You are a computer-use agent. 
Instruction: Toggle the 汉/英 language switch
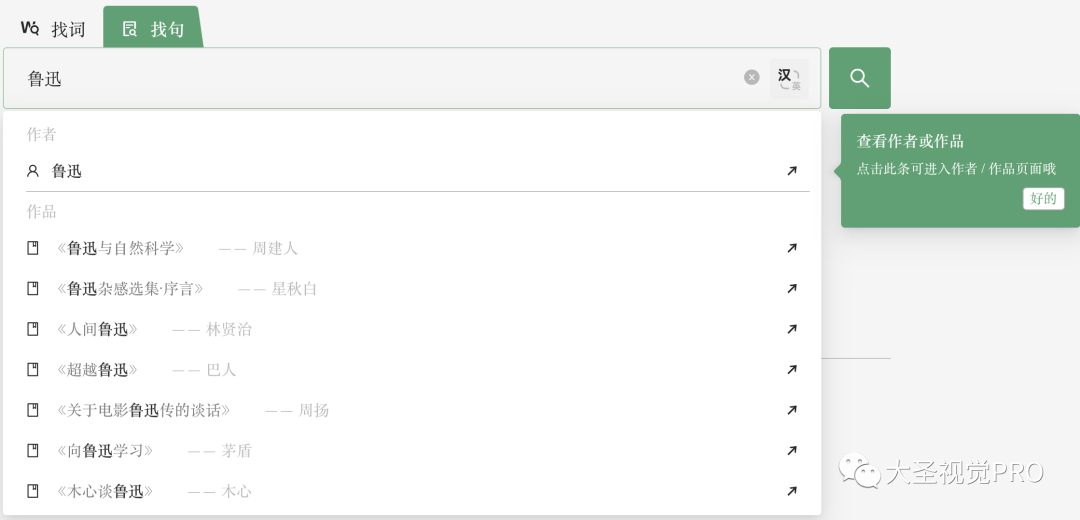coord(789,78)
